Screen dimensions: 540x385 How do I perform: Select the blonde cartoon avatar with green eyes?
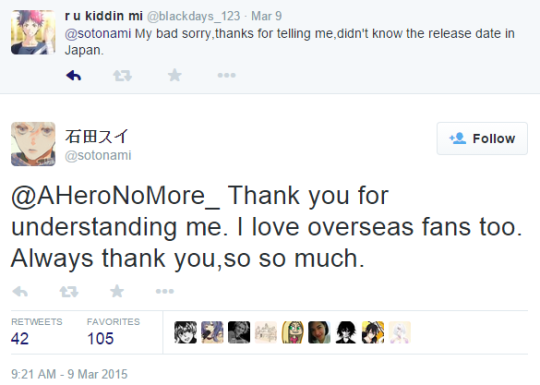click(292, 332)
